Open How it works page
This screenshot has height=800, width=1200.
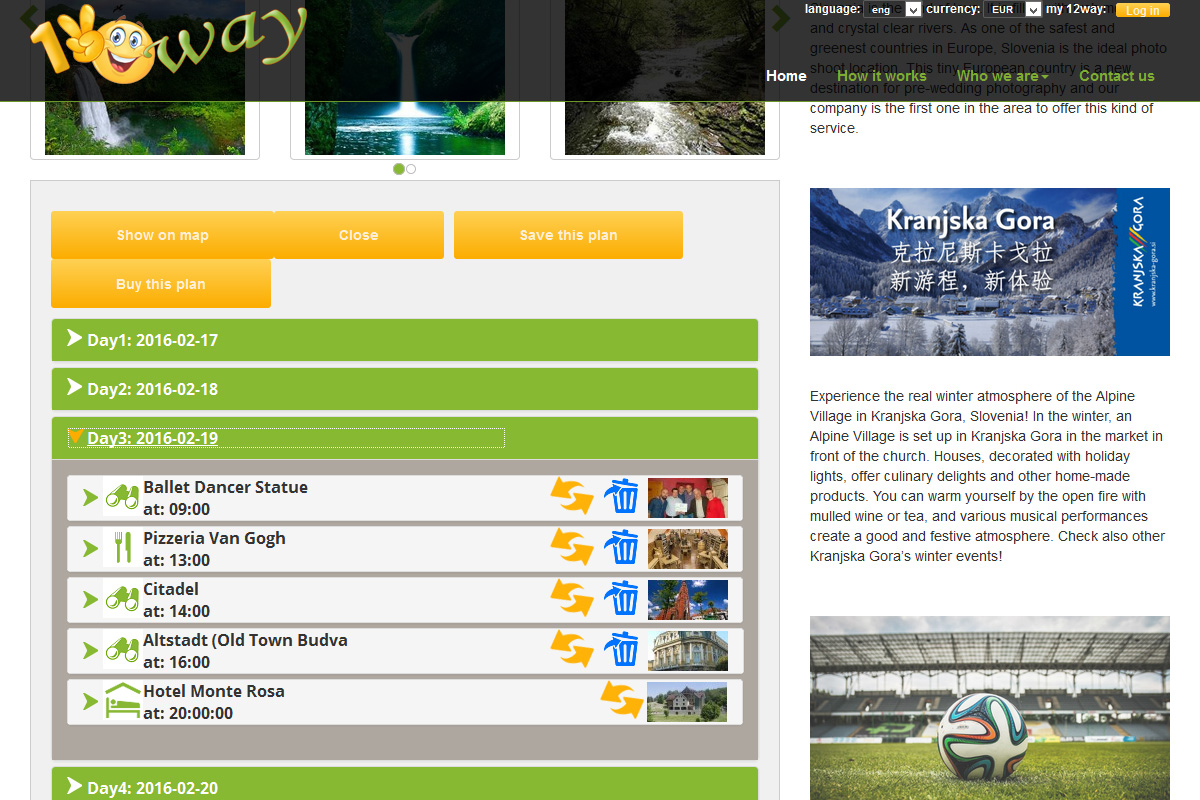point(882,76)
